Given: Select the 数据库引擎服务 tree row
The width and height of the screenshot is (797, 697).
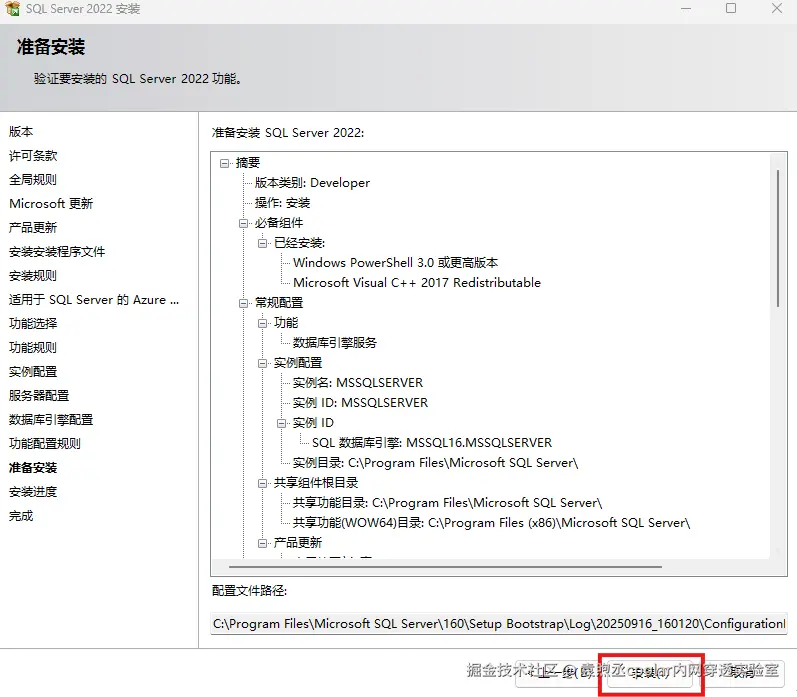Looking at the screenshot, I should click(x=335, y=343).
